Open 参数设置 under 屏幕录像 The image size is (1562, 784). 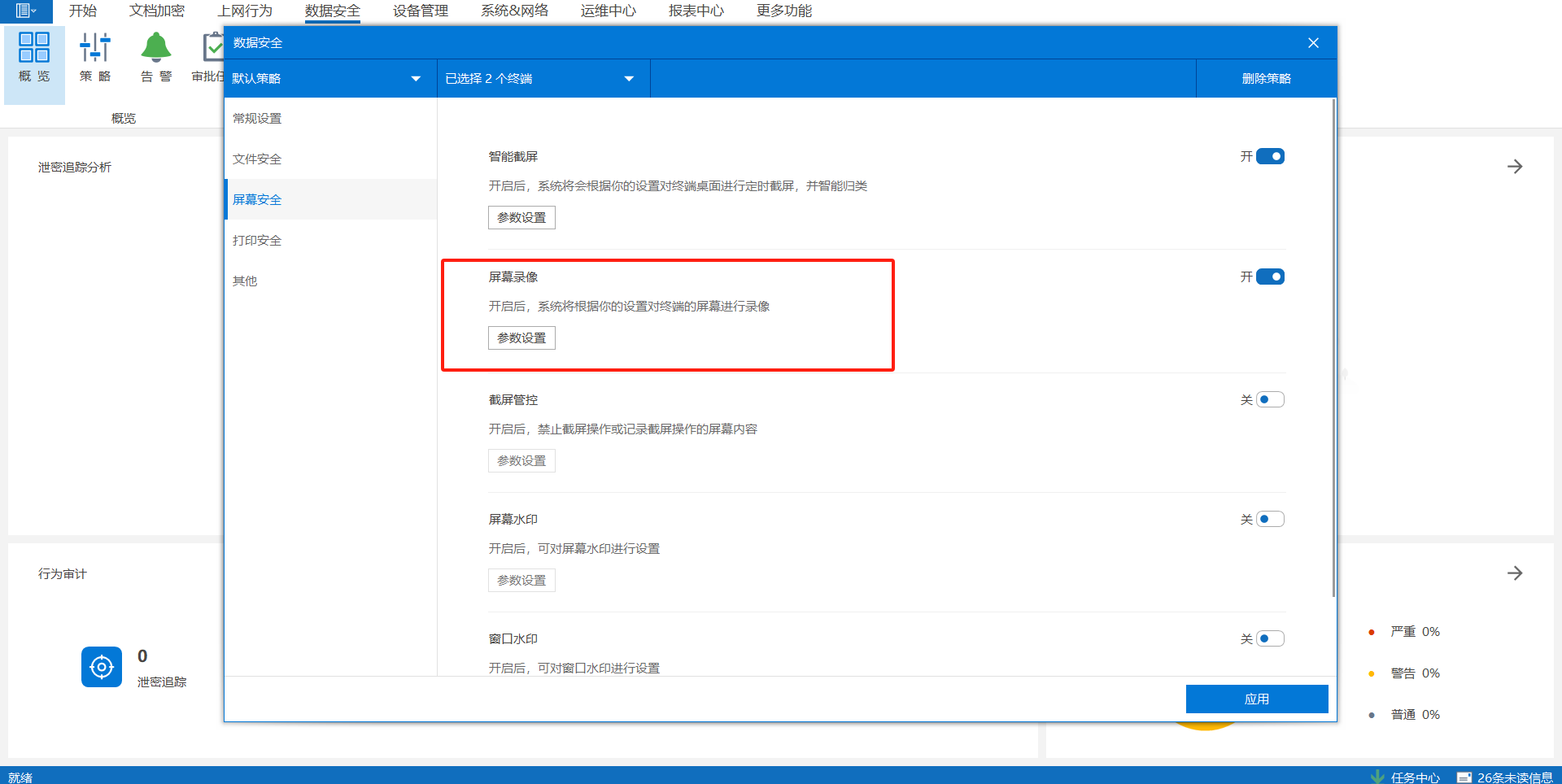click(x=521, y=338)
